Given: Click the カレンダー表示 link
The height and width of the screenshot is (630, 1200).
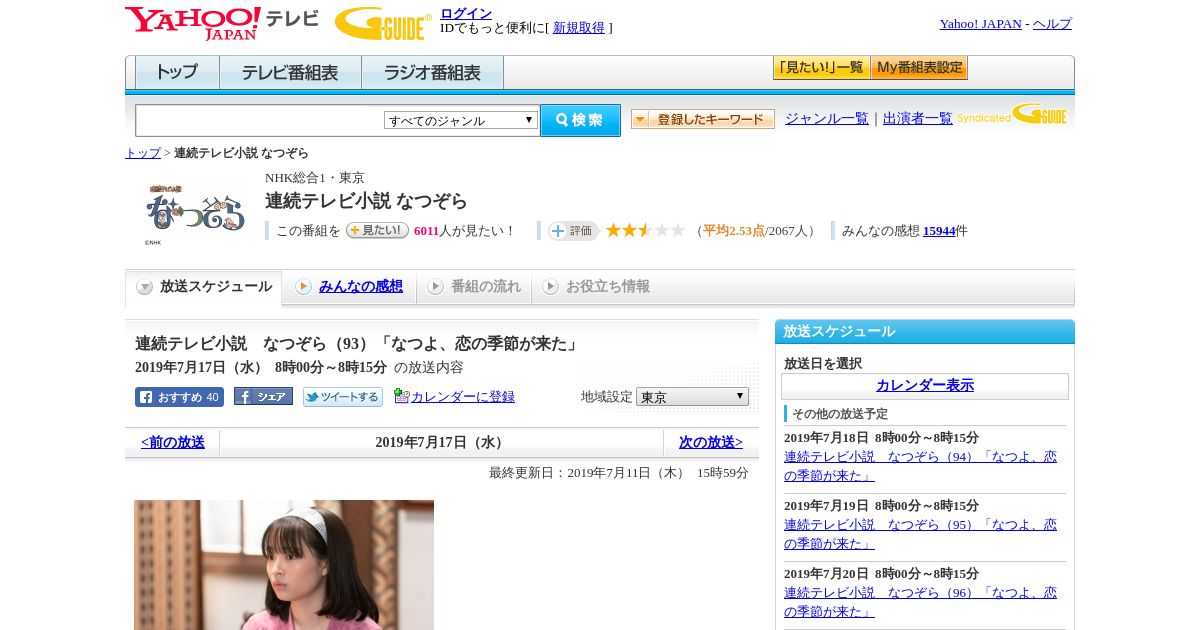Looking at the screenshot, I should click(925, 386).
